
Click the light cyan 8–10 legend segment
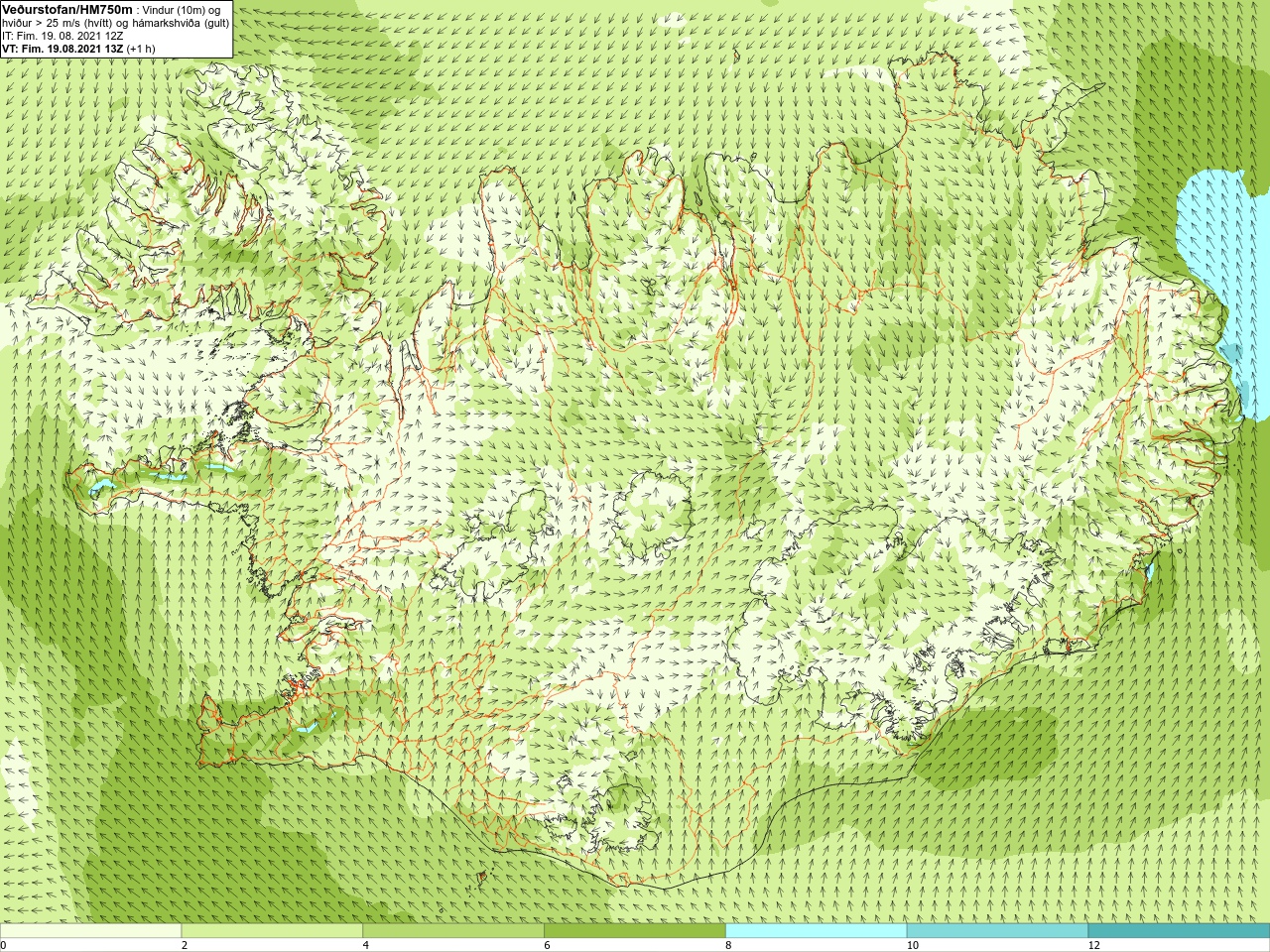817,931
